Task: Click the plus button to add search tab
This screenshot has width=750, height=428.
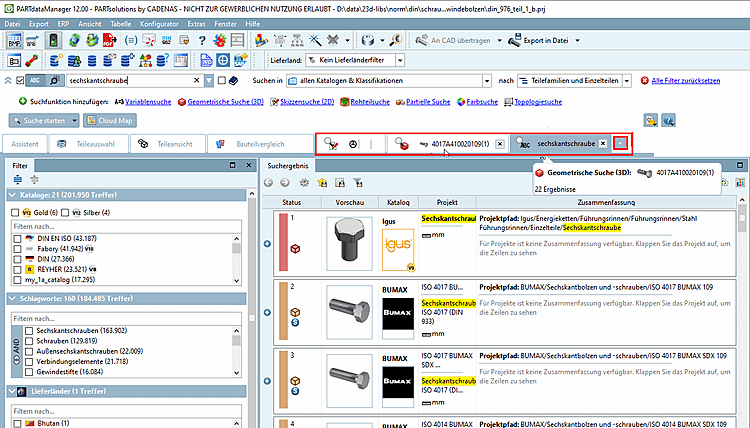Action: coord(620,143)
